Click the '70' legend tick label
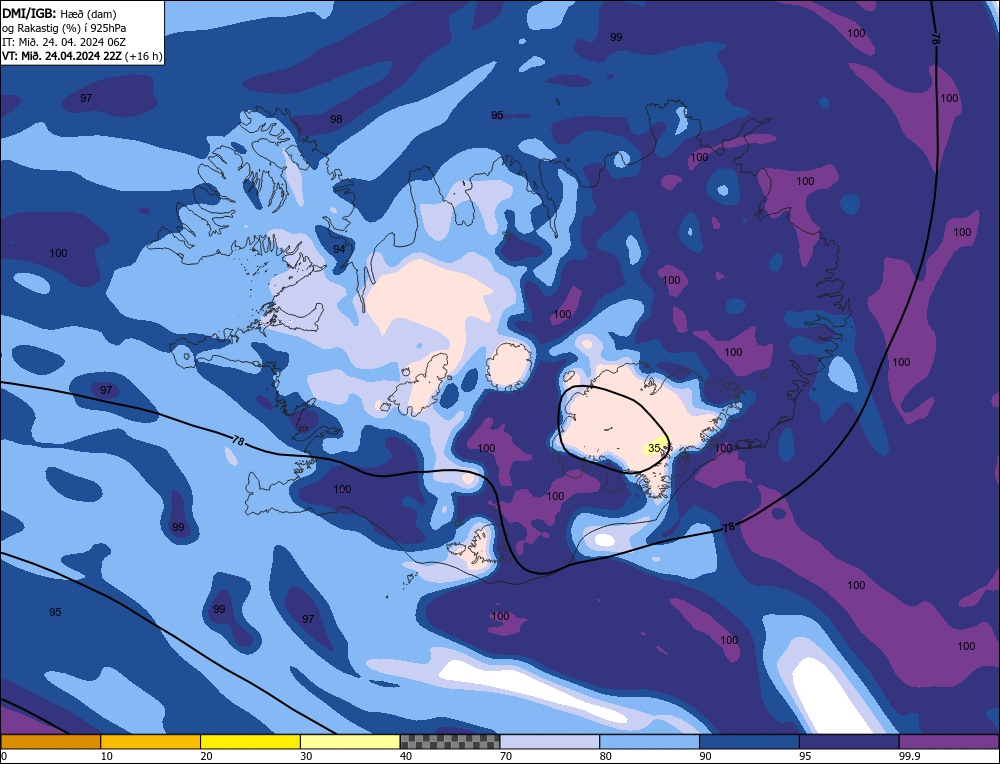Viewport: 1000px width, 764px height. click(x=506, y=756)
